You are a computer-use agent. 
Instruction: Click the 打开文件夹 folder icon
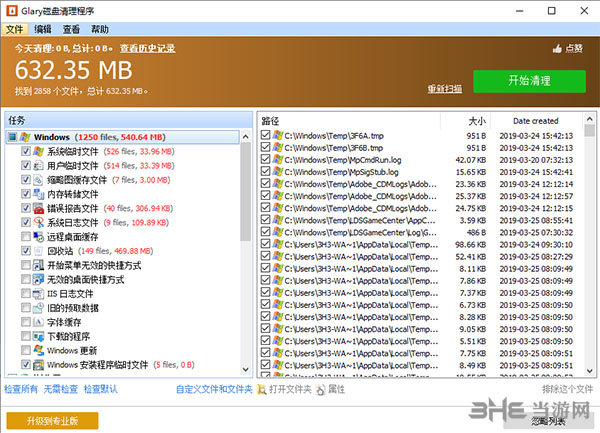pyautogui.click(x=261, y=389)
